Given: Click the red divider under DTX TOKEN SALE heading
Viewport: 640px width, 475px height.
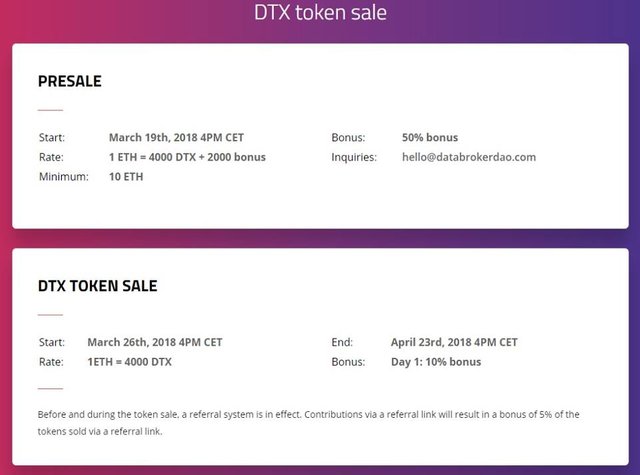Looking at the screenshot, I should [x=50, y=314].
